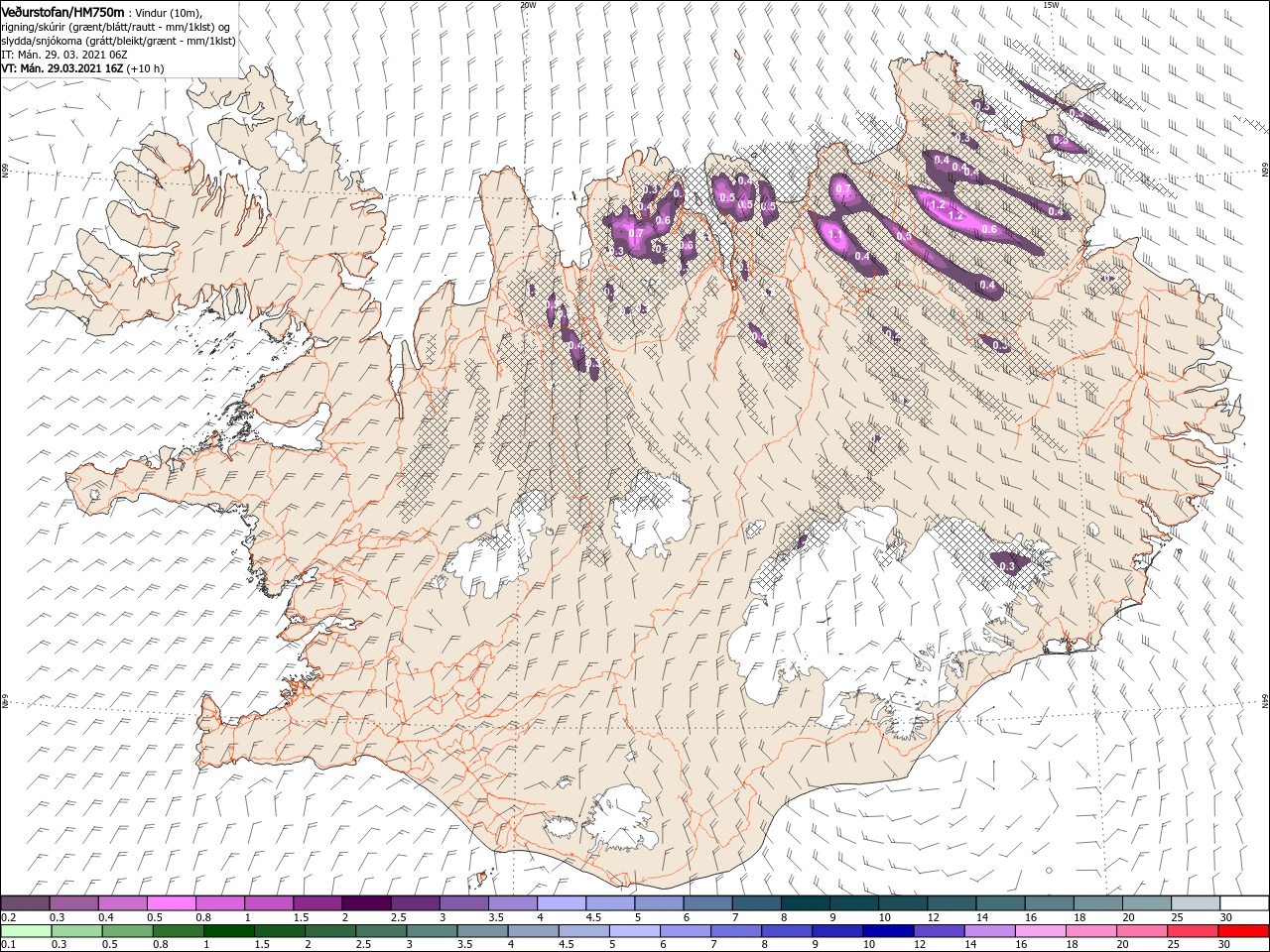
Task: Select the light grey 25 swatch in the upper legend row
Action: (x=1195, y=903)
